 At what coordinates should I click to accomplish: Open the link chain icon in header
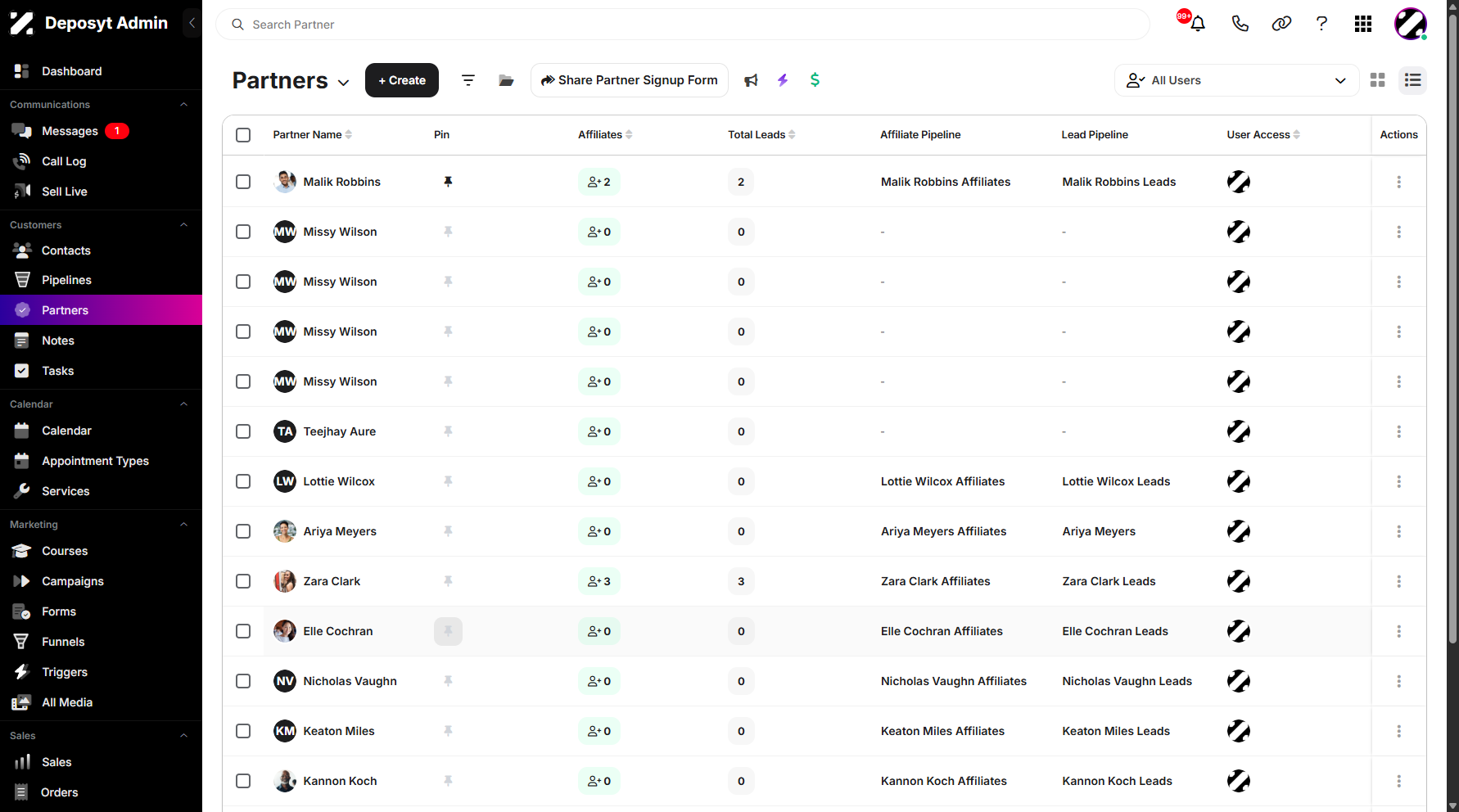[x=1281, y=24]
